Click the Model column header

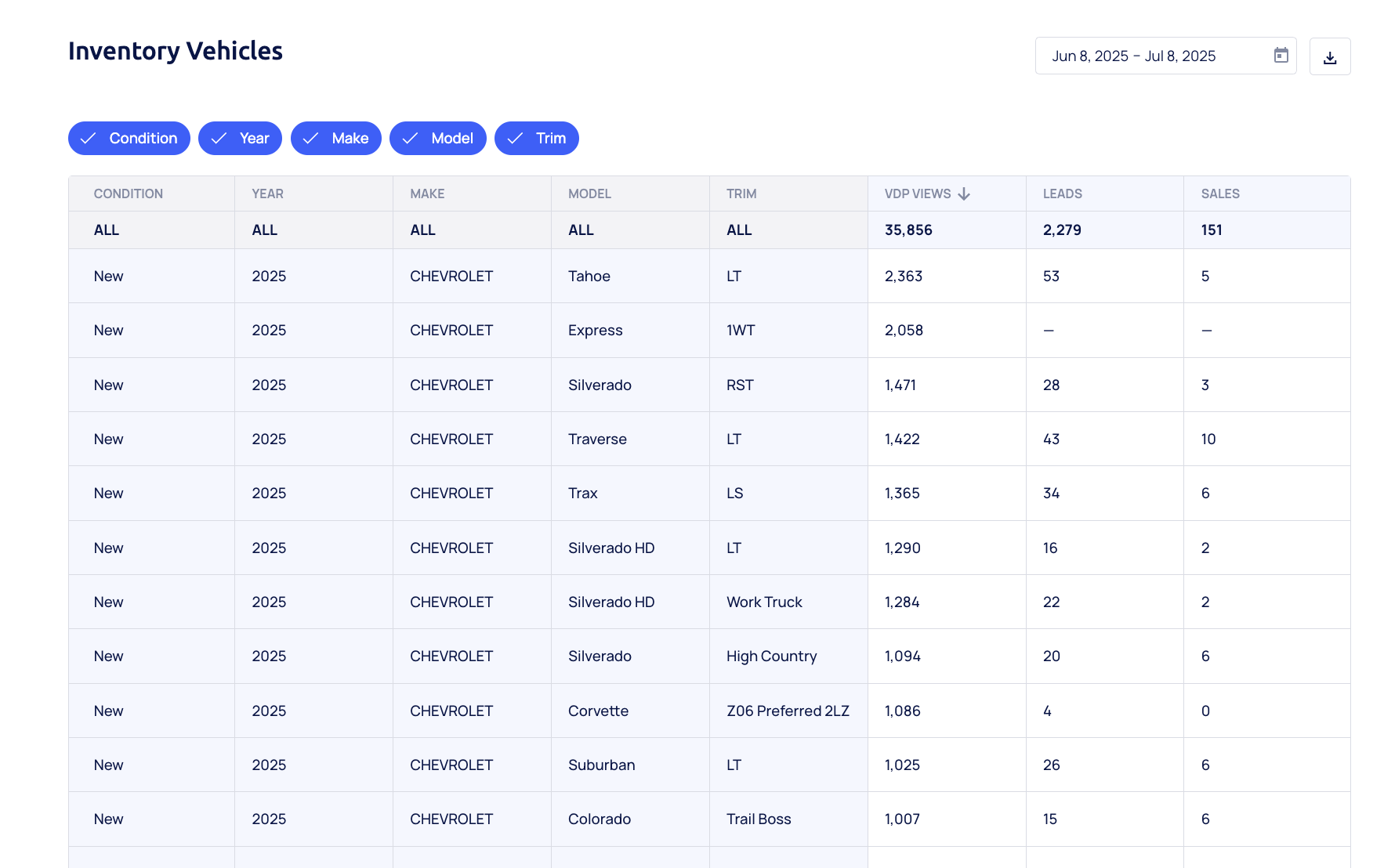click(x=589, y=193)
